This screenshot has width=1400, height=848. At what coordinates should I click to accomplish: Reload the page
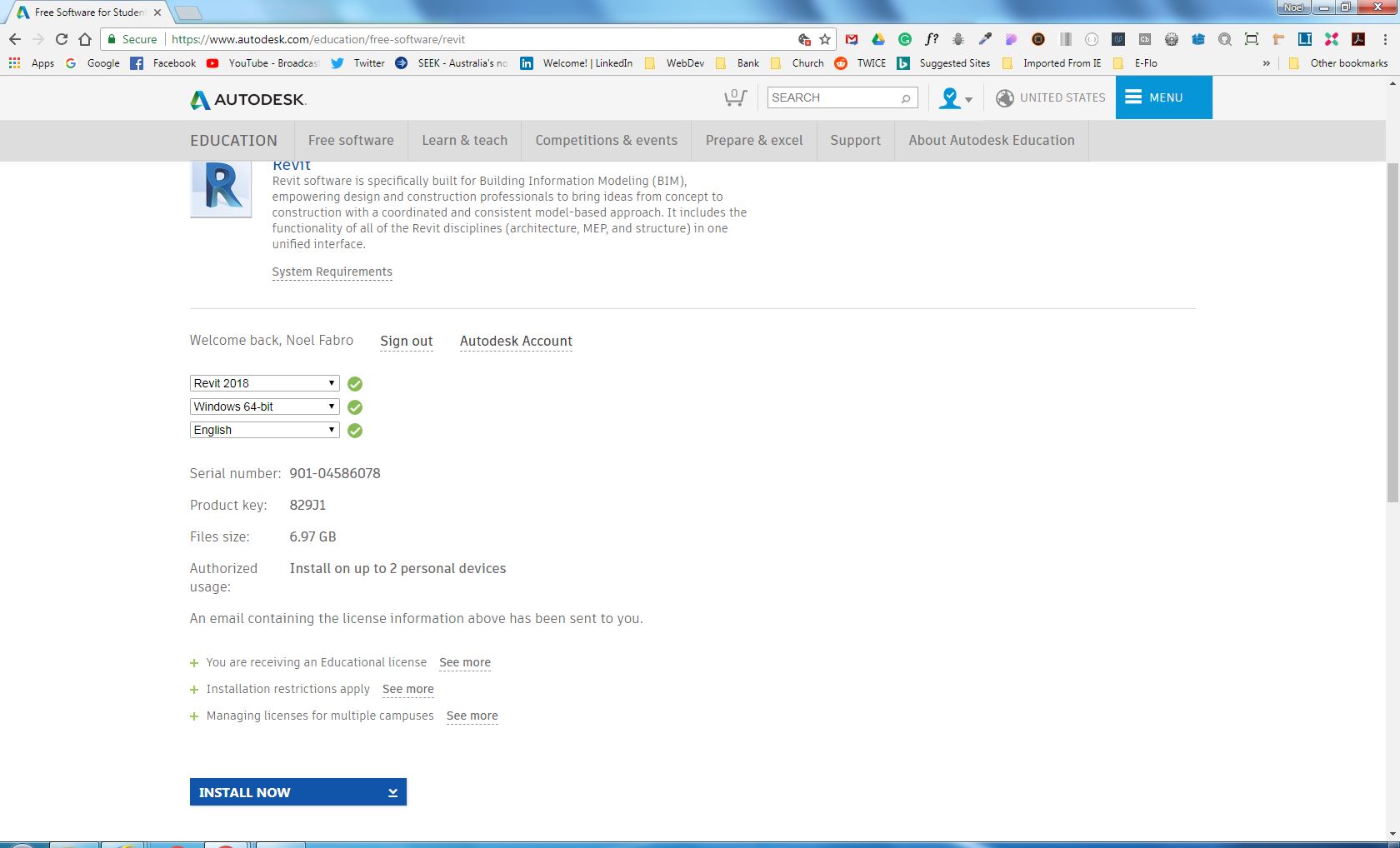[x=61, y=39]
